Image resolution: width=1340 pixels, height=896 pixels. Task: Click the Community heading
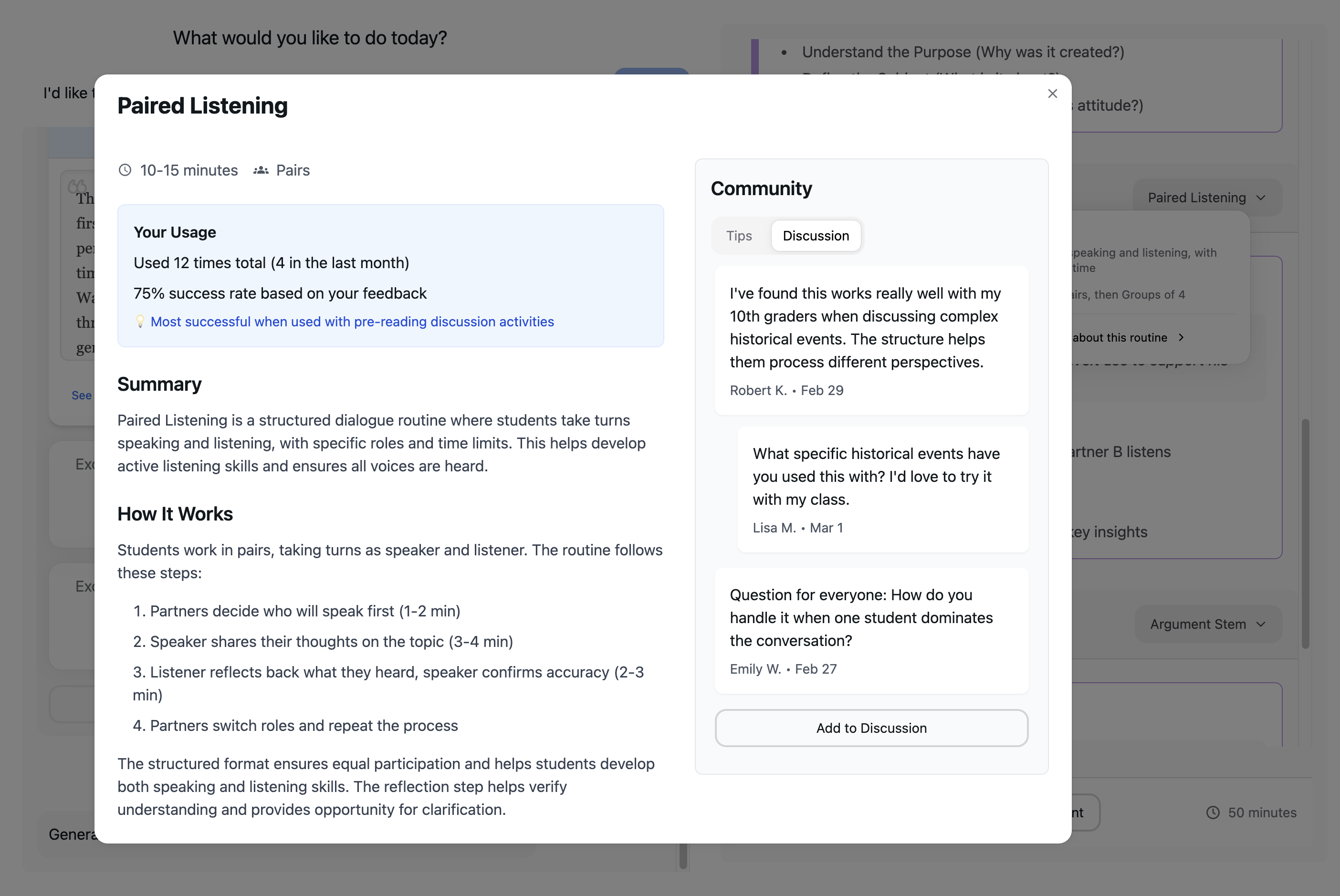point(761,188)
